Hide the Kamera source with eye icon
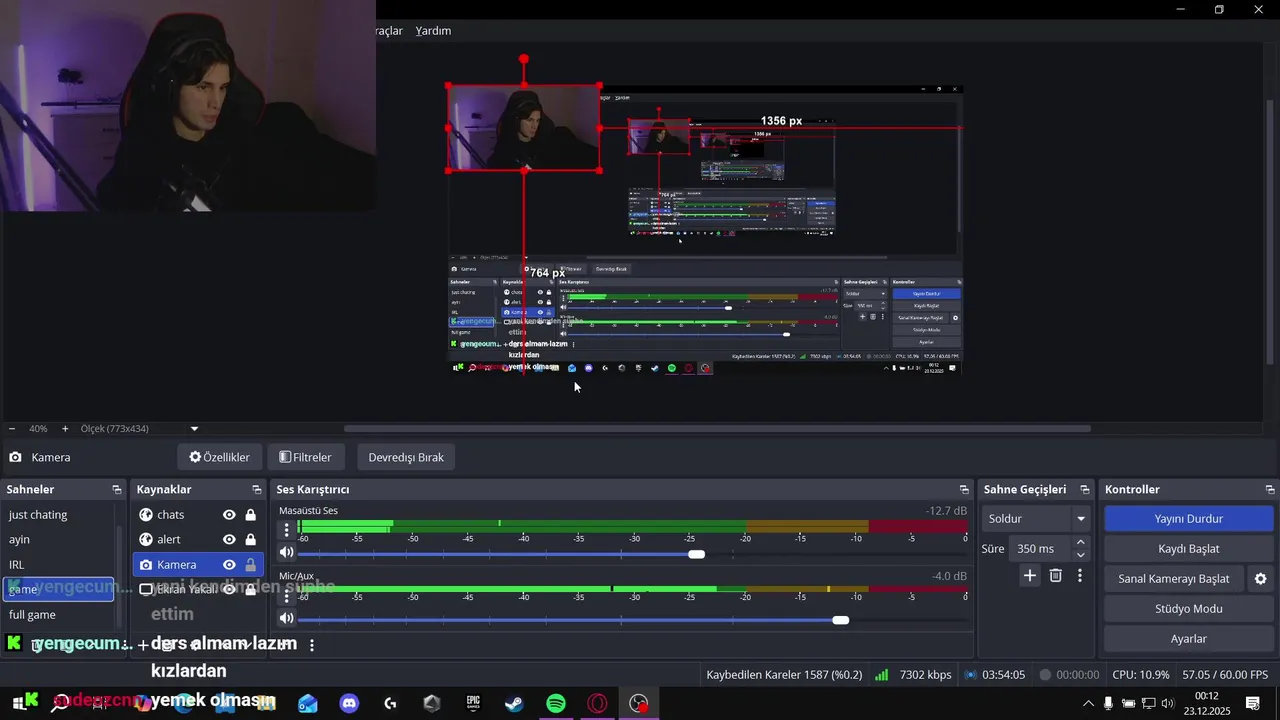This screenshot has width=1280, height=720. (229, 565)
